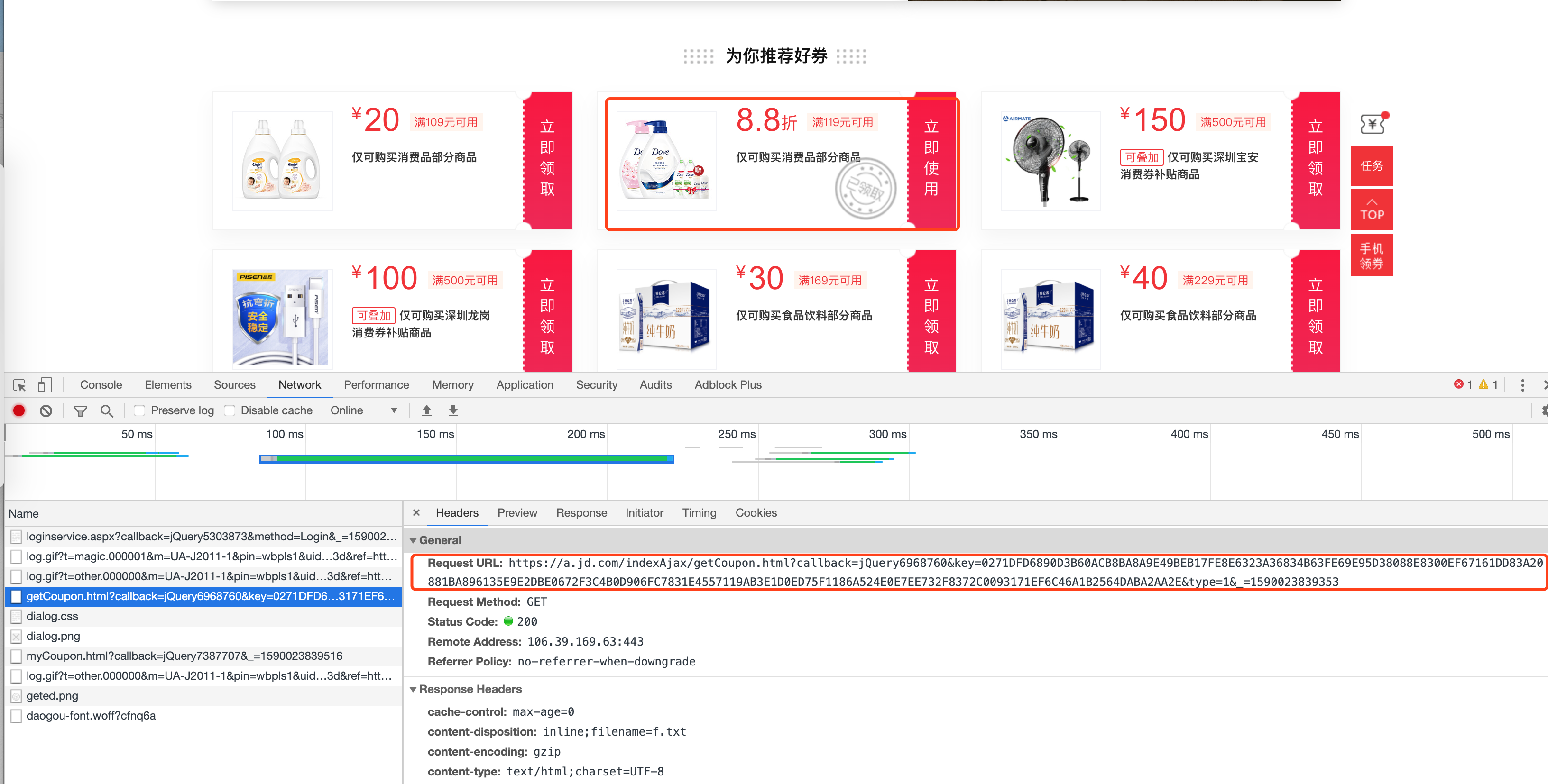1548x784 pixels.
Task: Import HAR file upload arrow
Action: (427, 410)
